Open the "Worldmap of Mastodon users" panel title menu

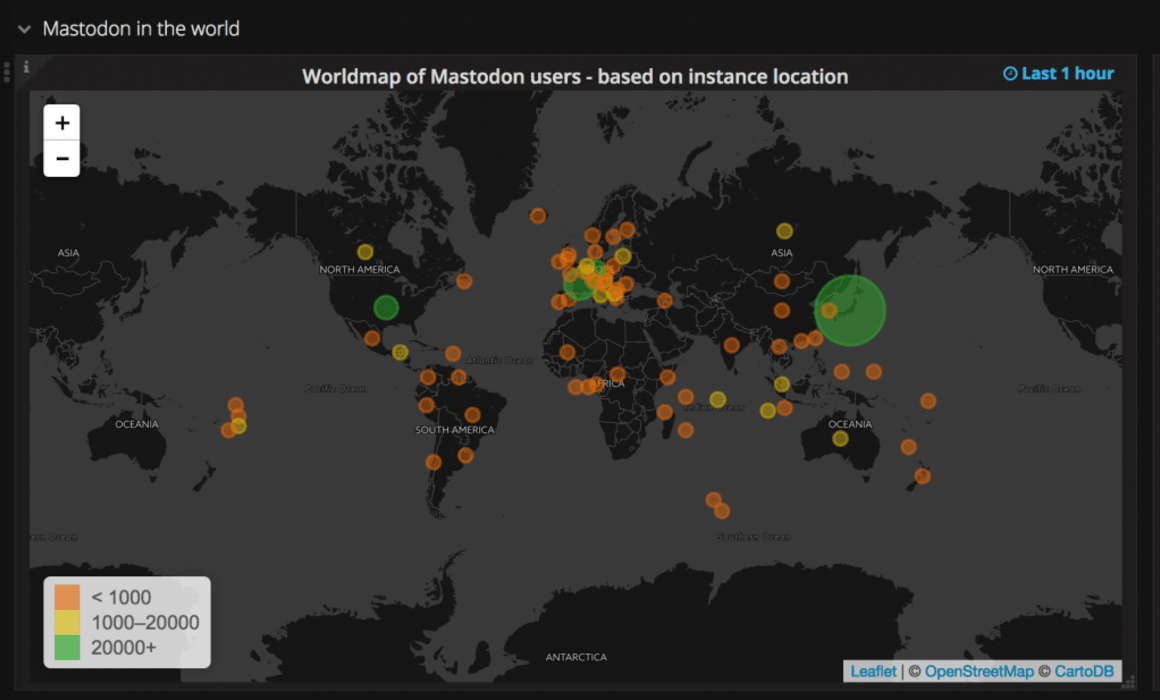click(575, 76)
